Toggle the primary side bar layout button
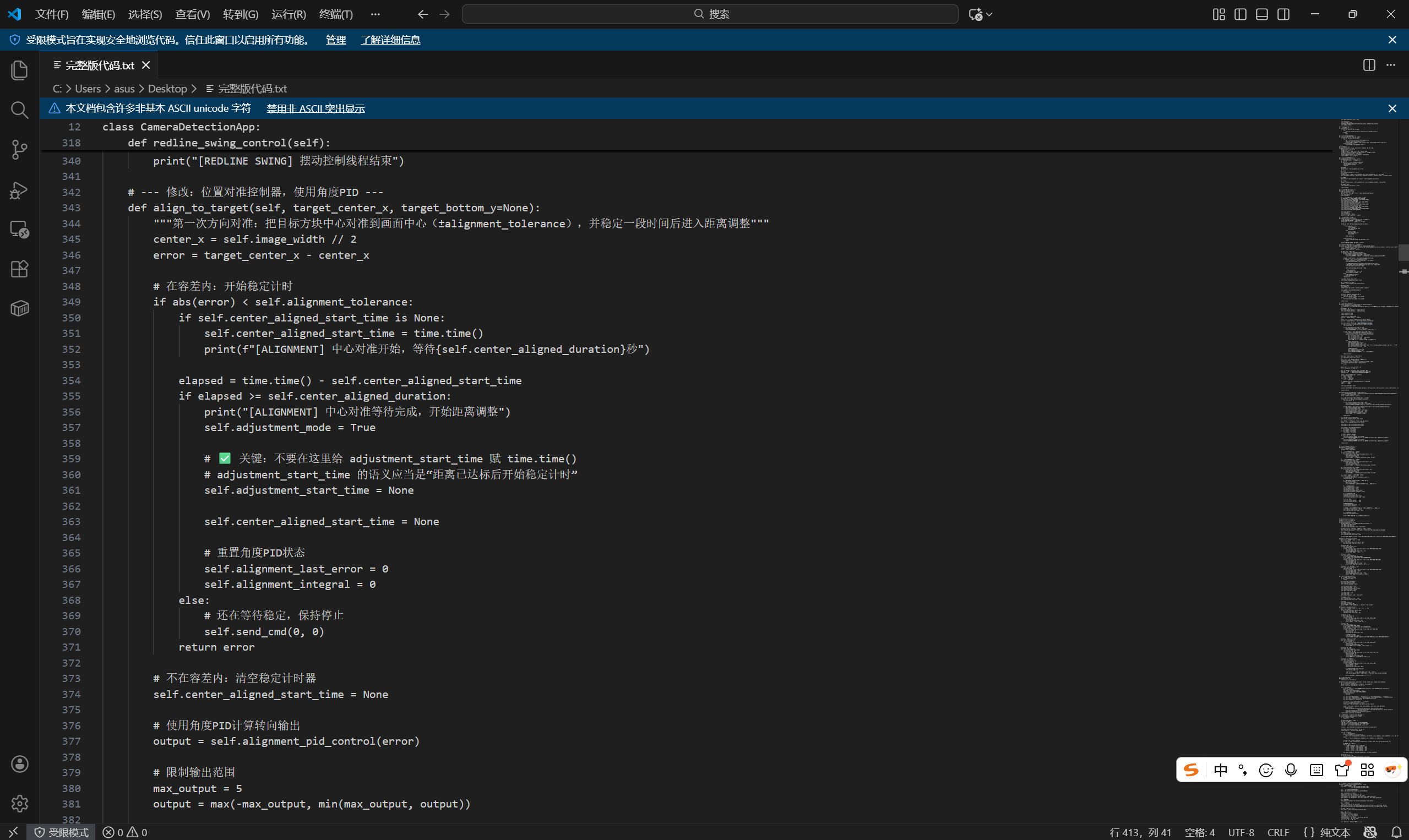Screen dimensions: 1409x840 [x=1241, y=14]
